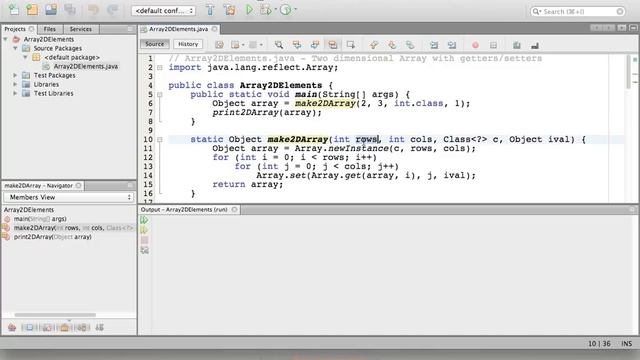This screenshot has width=640, height=360.
Task: Expand the Test Packages node
Action: point(16,75)
